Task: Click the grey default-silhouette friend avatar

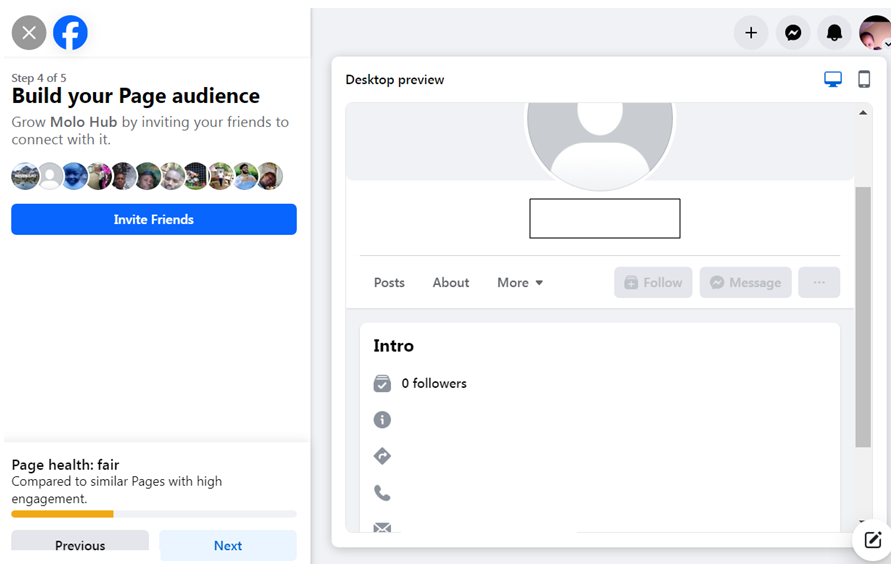Action: point(51,176)
